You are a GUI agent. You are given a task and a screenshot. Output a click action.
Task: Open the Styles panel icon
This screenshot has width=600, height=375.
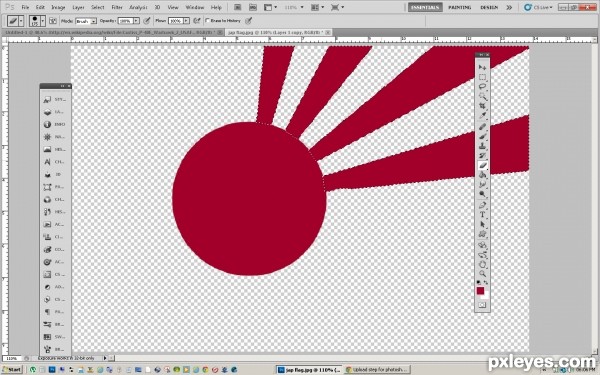47,99
